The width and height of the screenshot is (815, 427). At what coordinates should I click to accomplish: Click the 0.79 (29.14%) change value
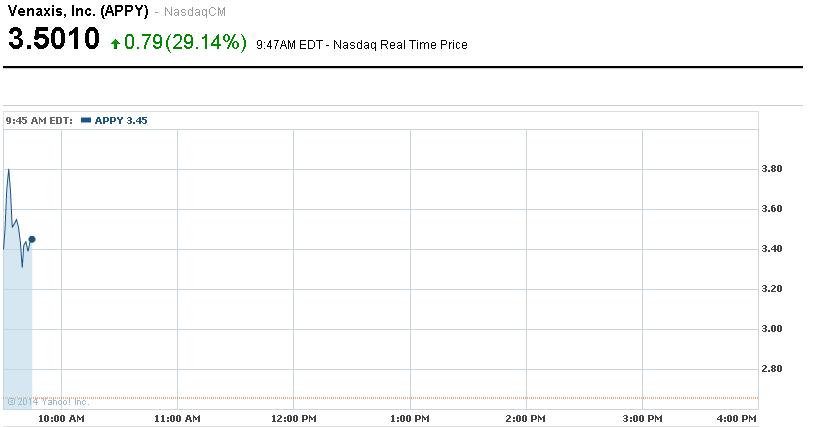coord(185,42)
